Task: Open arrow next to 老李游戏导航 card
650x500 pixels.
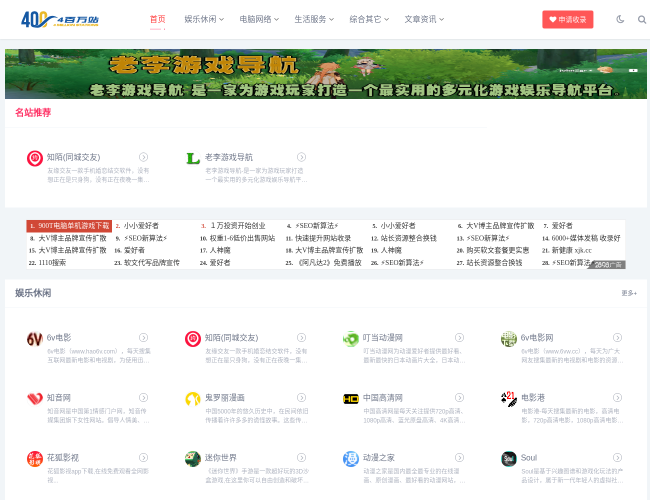Action: coord(301,157)
